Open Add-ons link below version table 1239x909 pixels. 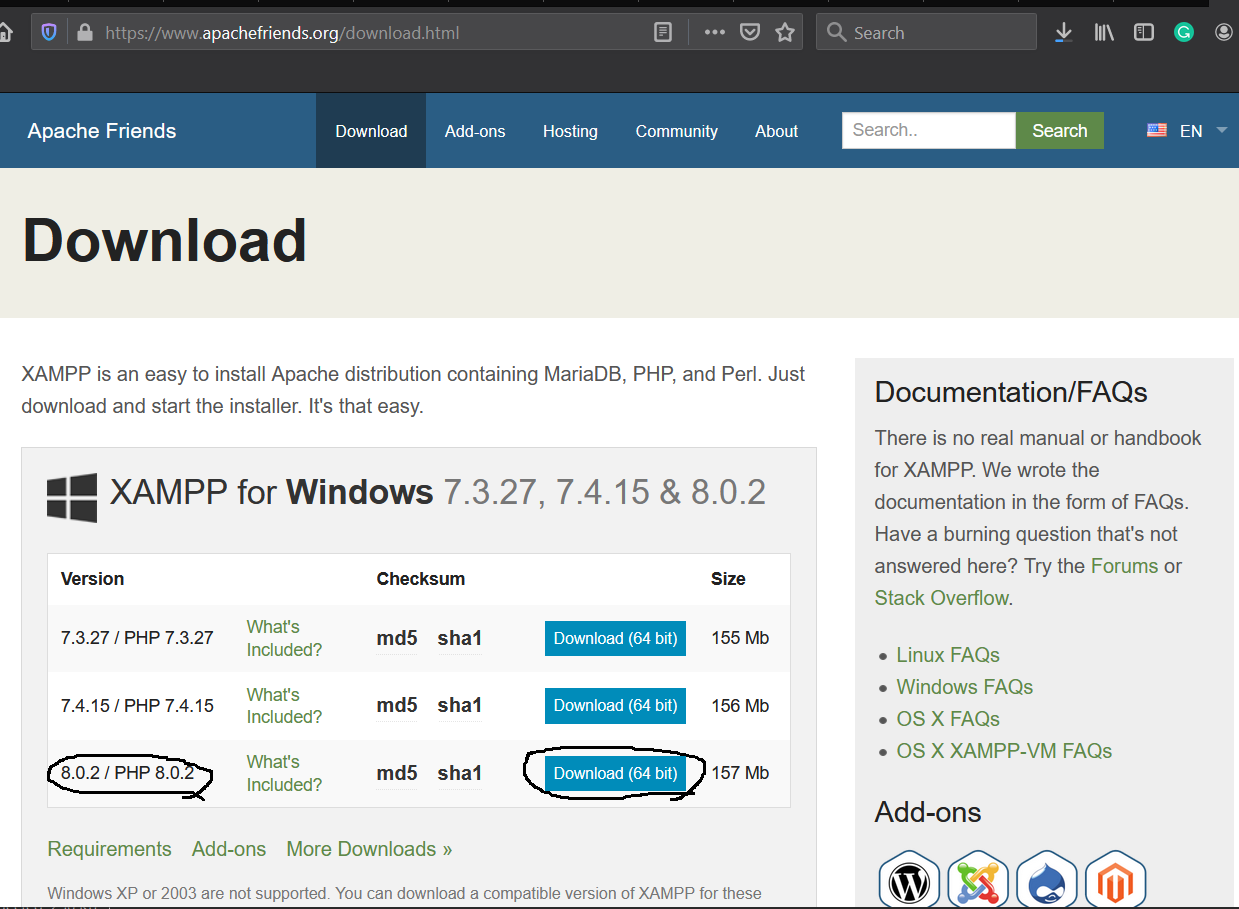229,849
